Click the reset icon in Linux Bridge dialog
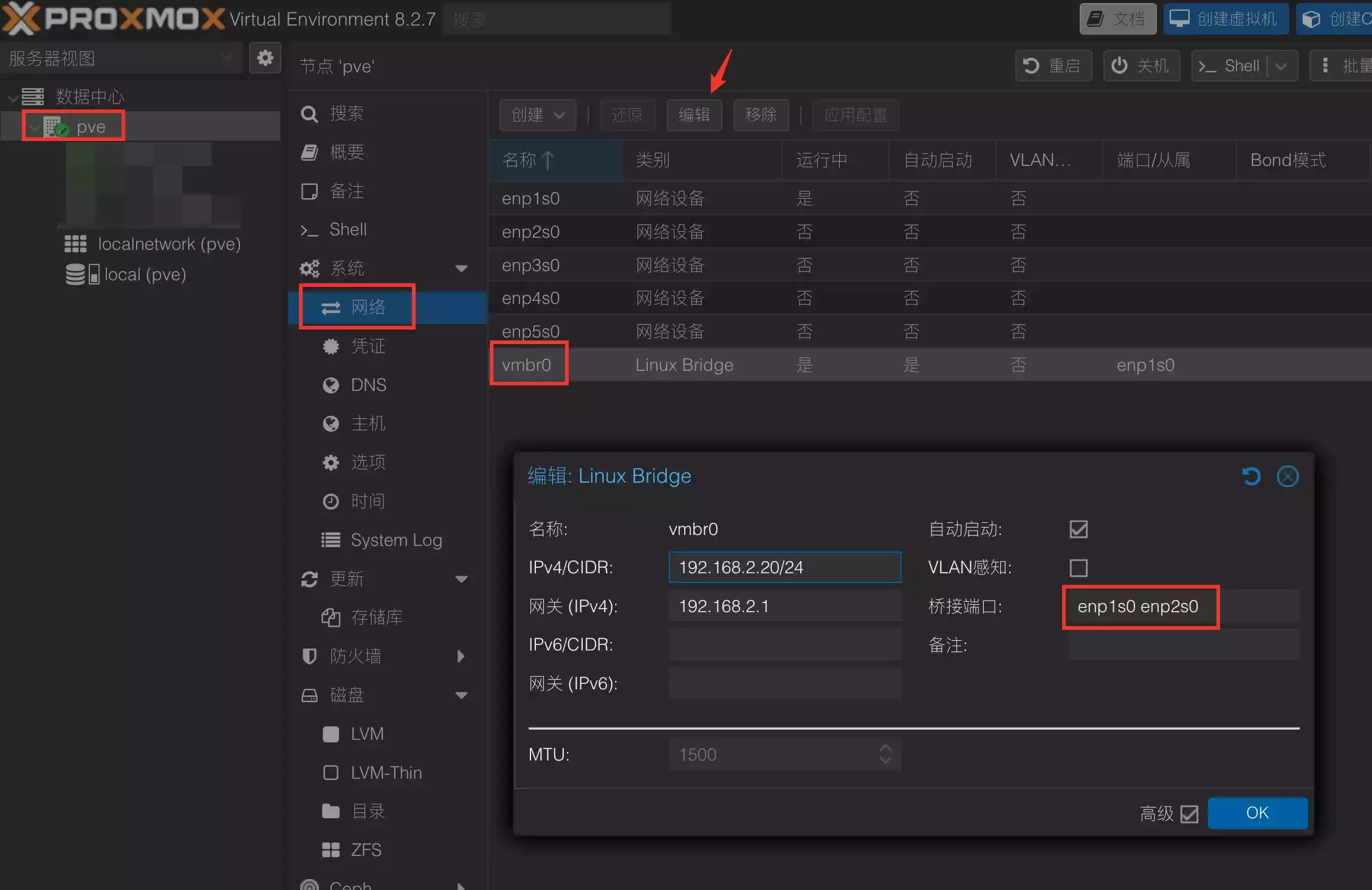Image resolution: width=1372 pixels, height=890 pixels. tap(1250, 476)
